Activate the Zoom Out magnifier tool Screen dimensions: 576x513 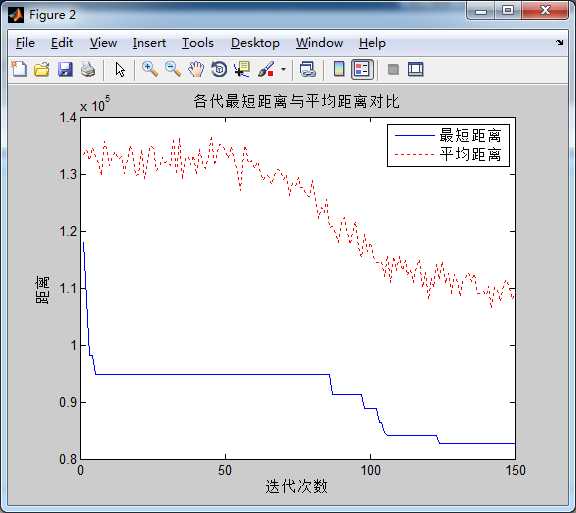pos(173,69)
